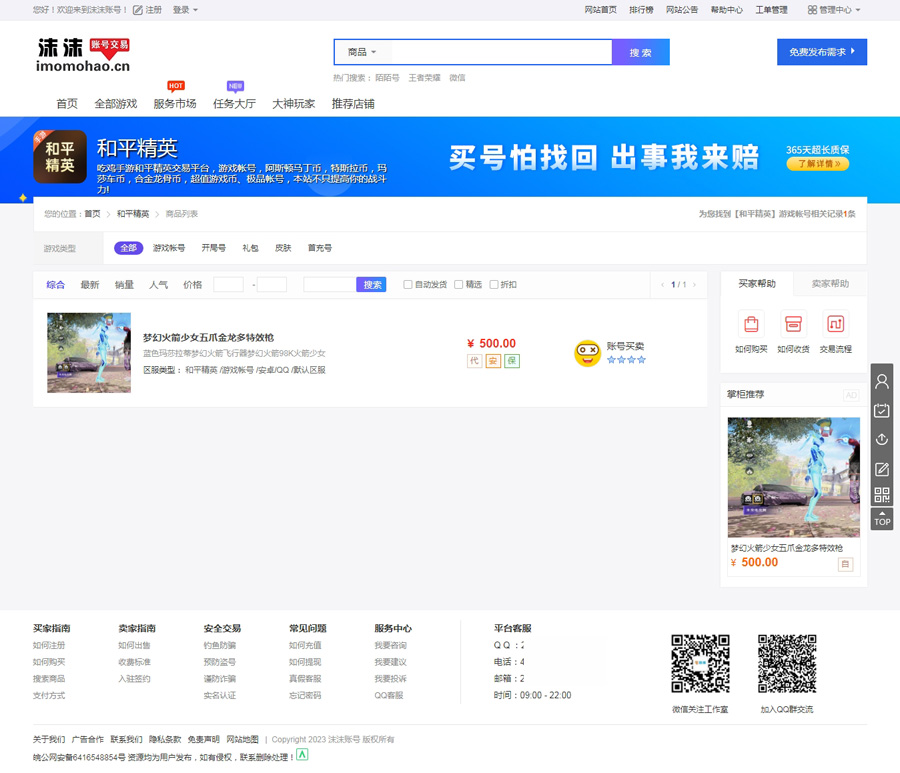The width and height of the screenshot is (900, 773).
Task: Tick the 精选 filter checkbox
Action: (459, 285)
